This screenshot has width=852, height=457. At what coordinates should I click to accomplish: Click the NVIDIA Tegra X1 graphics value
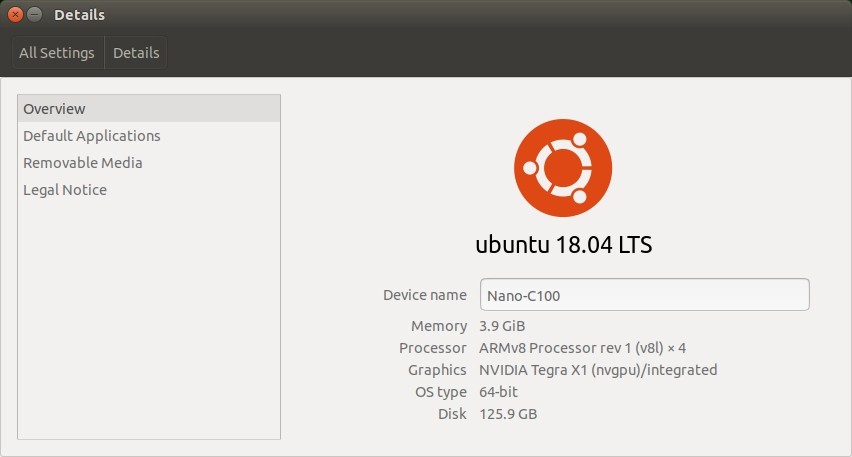[x=598, y=370]
